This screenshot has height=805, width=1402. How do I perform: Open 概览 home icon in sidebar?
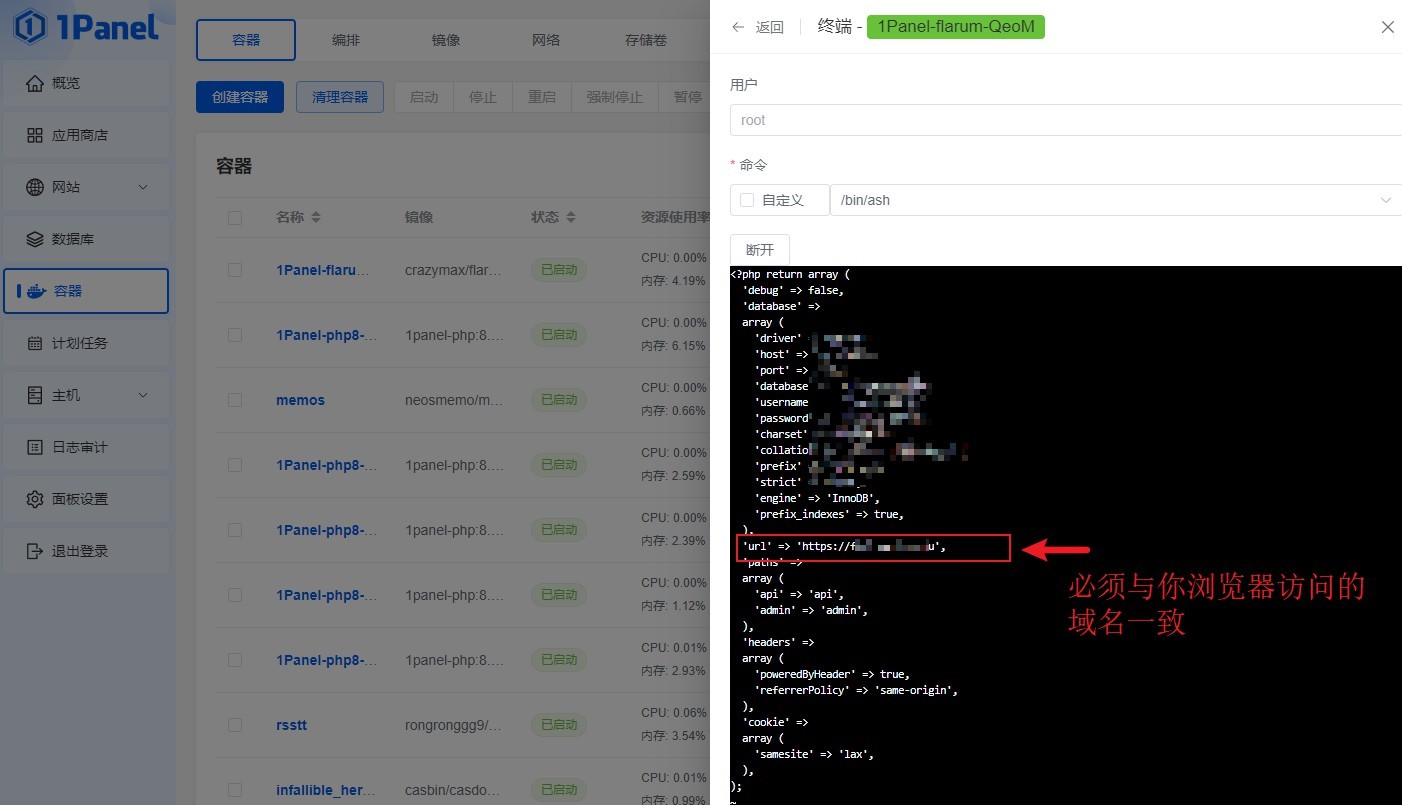[x=35, y=83]
